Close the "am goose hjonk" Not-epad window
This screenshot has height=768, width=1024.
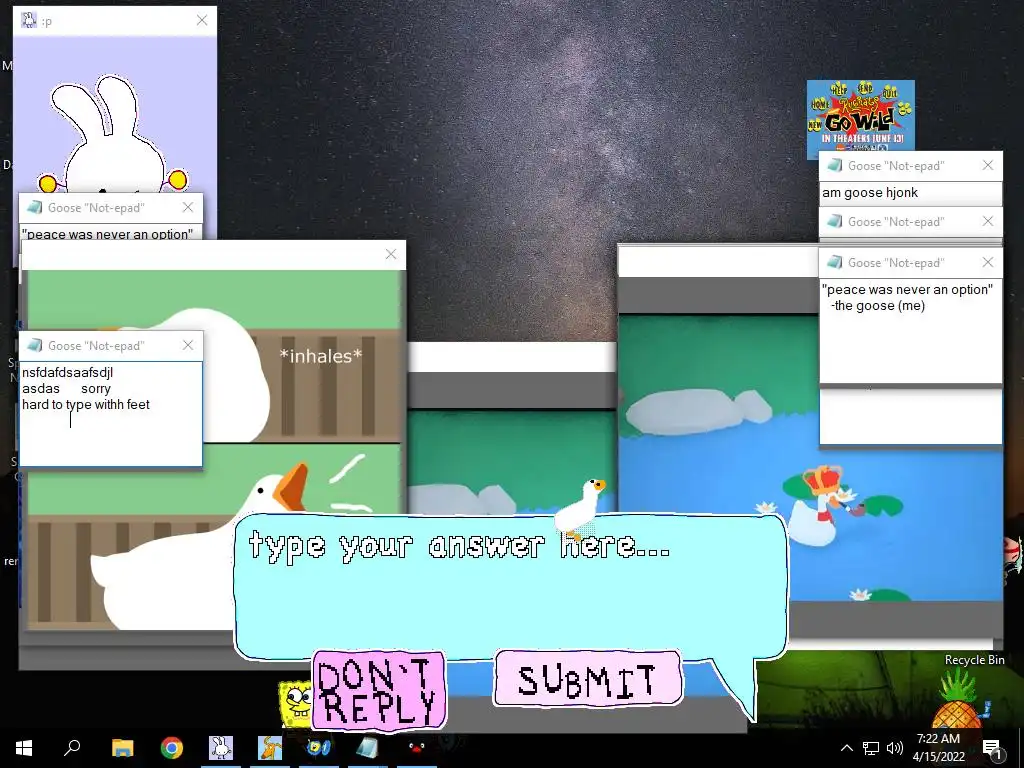[988, 165]
